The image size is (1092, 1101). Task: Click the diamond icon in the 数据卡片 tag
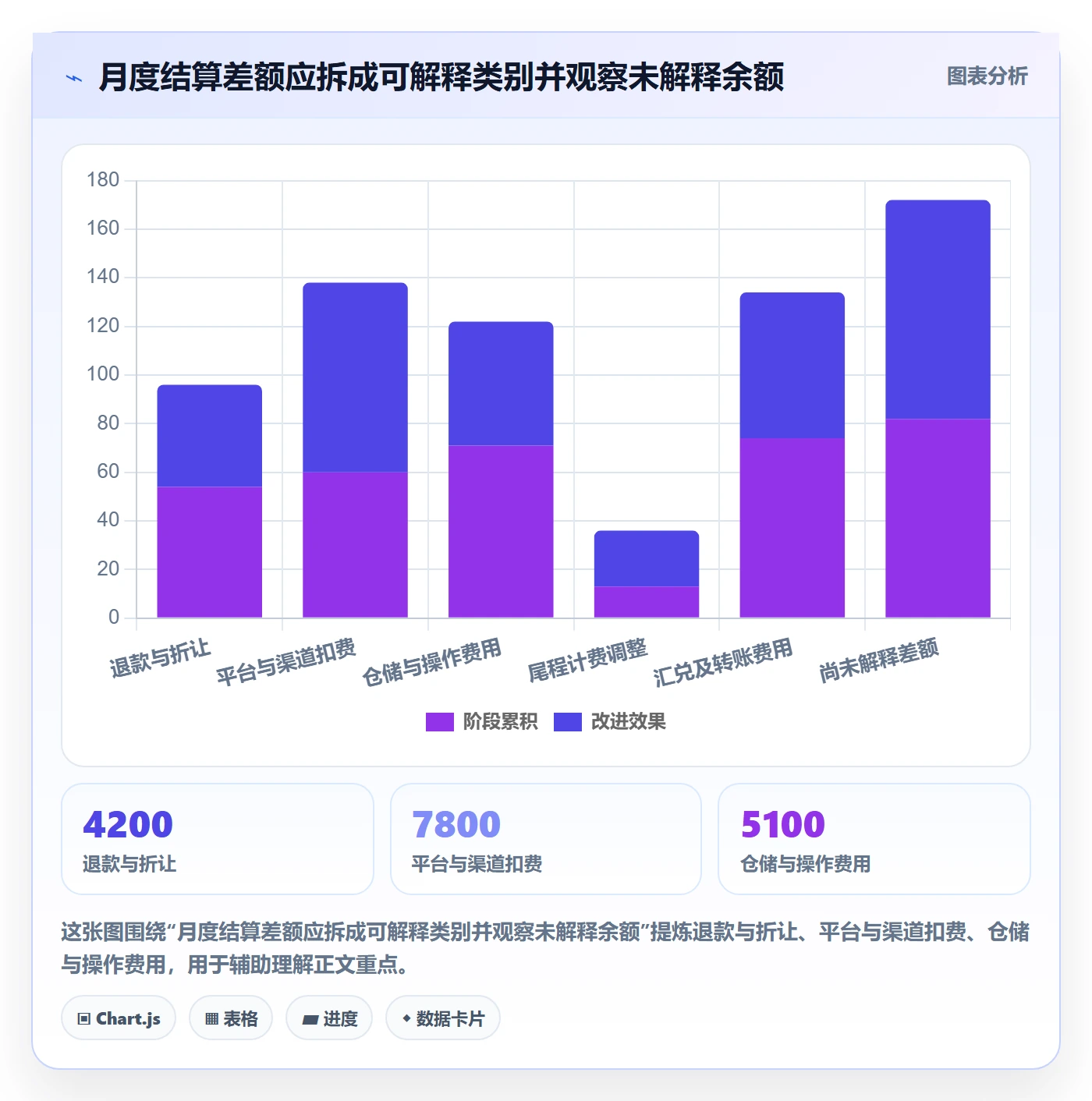point(406,1018)
